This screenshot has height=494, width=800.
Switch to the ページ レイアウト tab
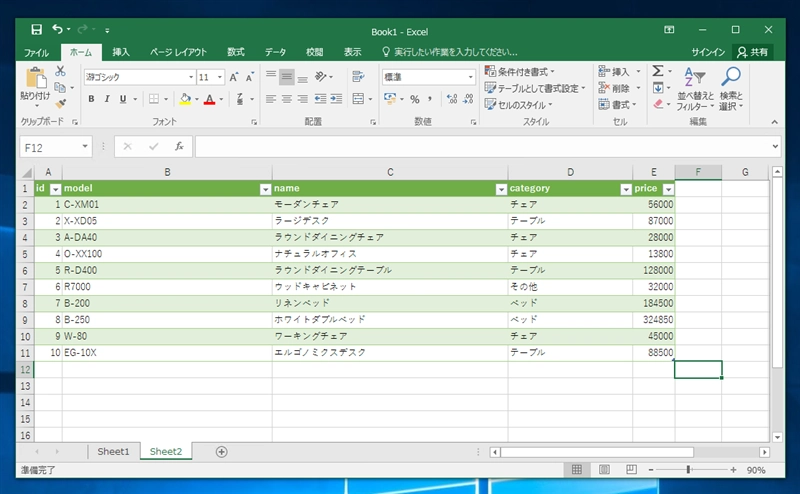click(178, 52)
